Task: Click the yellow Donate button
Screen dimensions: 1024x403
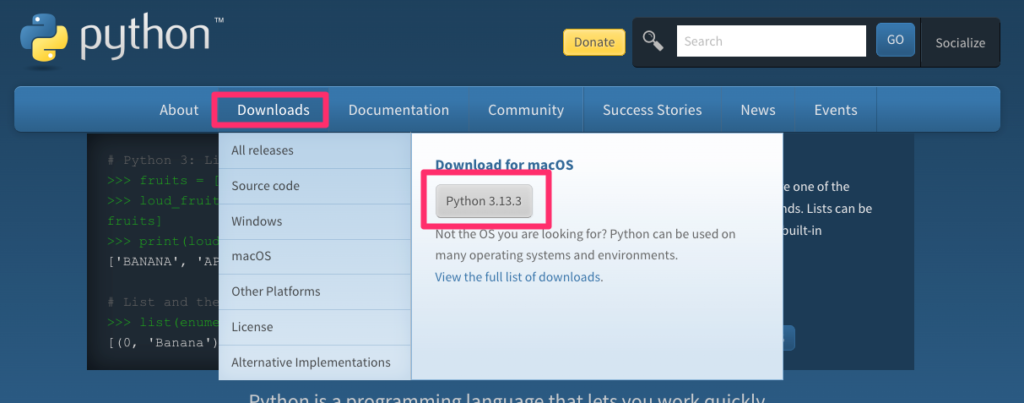Action: pos(594,42)
